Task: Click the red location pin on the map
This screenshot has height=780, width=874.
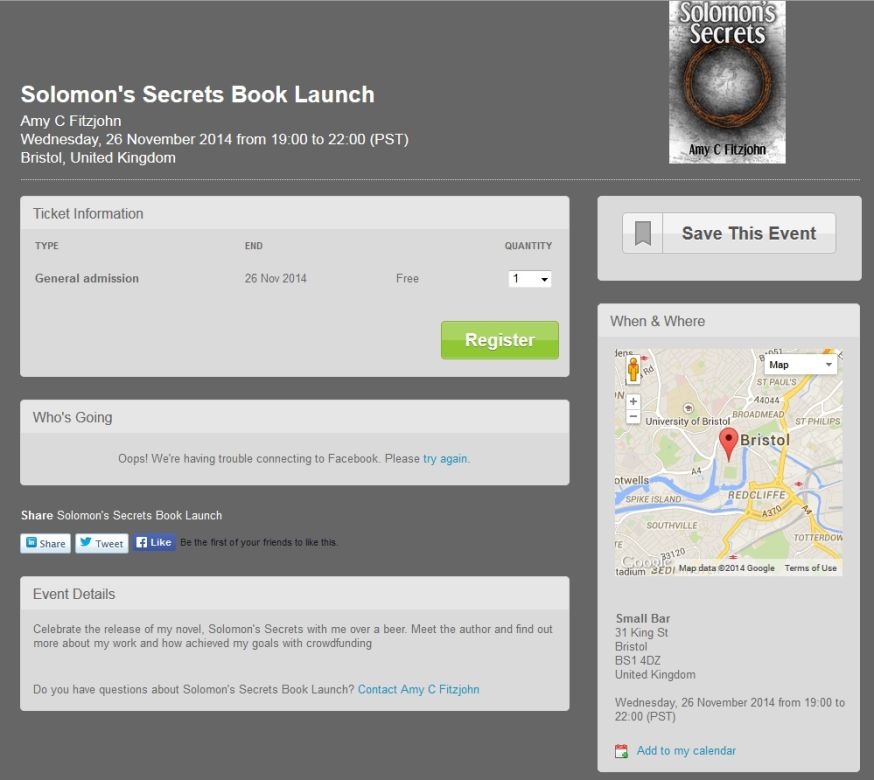Action: pos(729,444)
